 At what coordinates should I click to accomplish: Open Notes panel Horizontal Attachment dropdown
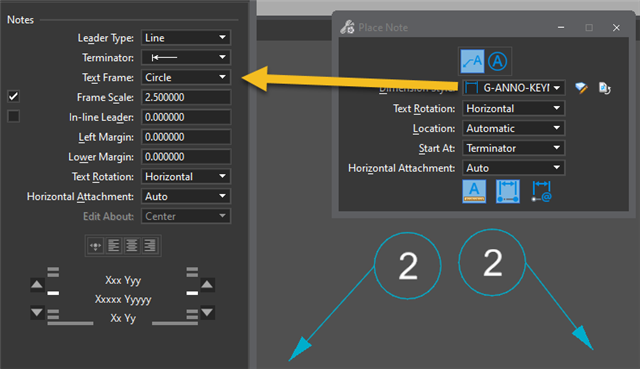pos(186,196)
